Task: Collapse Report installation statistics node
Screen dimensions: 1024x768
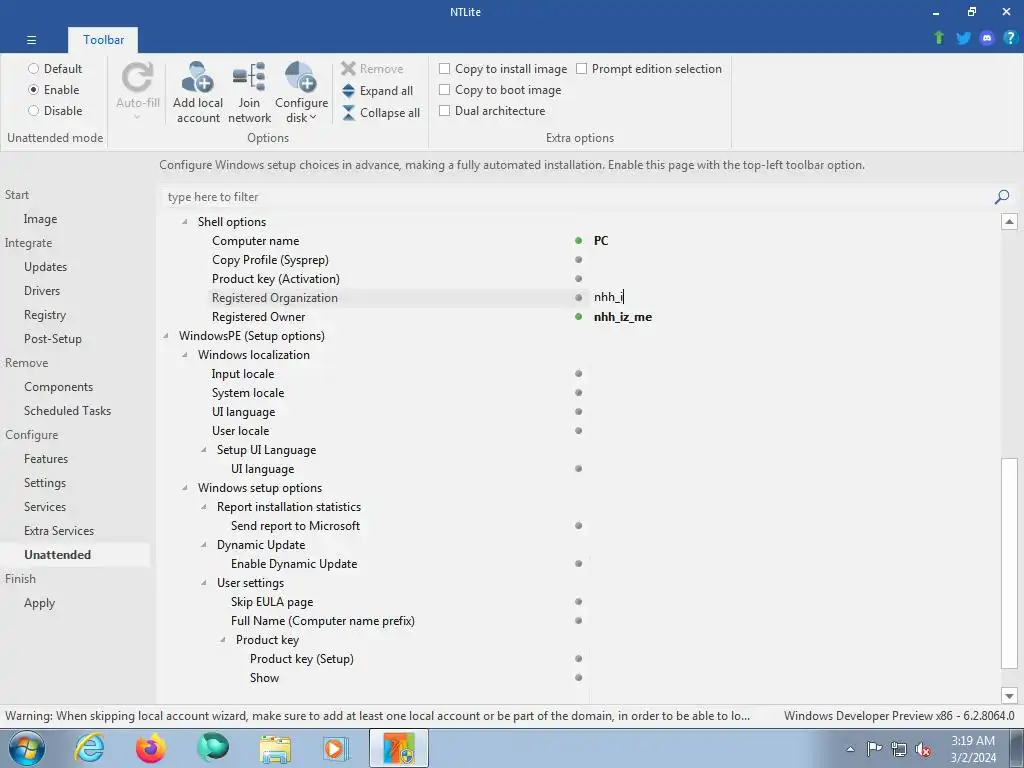Action: [x=204, y=507]
